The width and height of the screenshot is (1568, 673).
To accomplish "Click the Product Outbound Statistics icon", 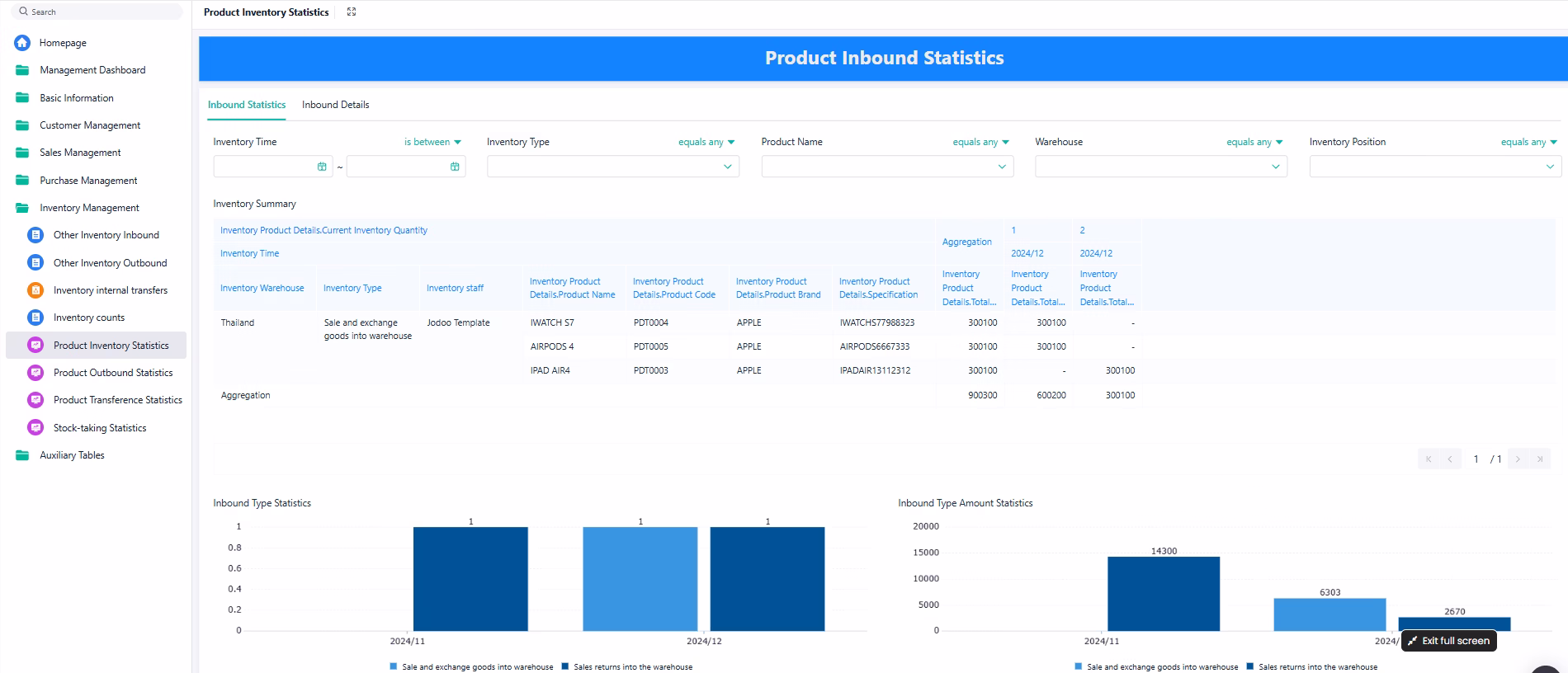I will [35, 373].
